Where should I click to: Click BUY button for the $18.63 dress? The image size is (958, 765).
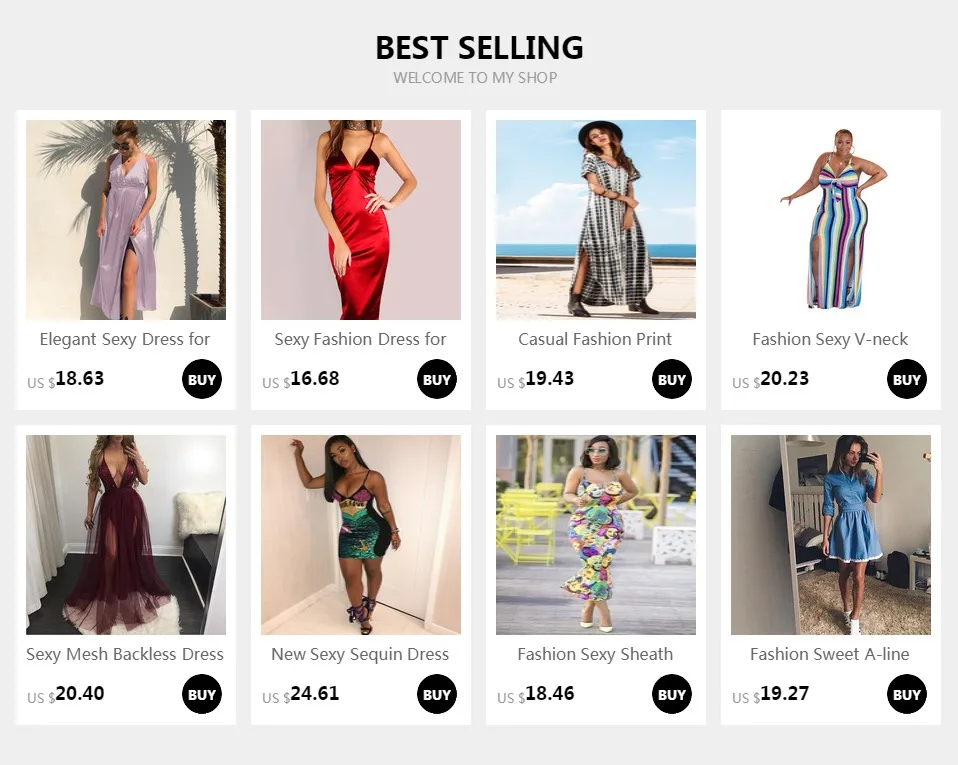click(x=202, y=379)
